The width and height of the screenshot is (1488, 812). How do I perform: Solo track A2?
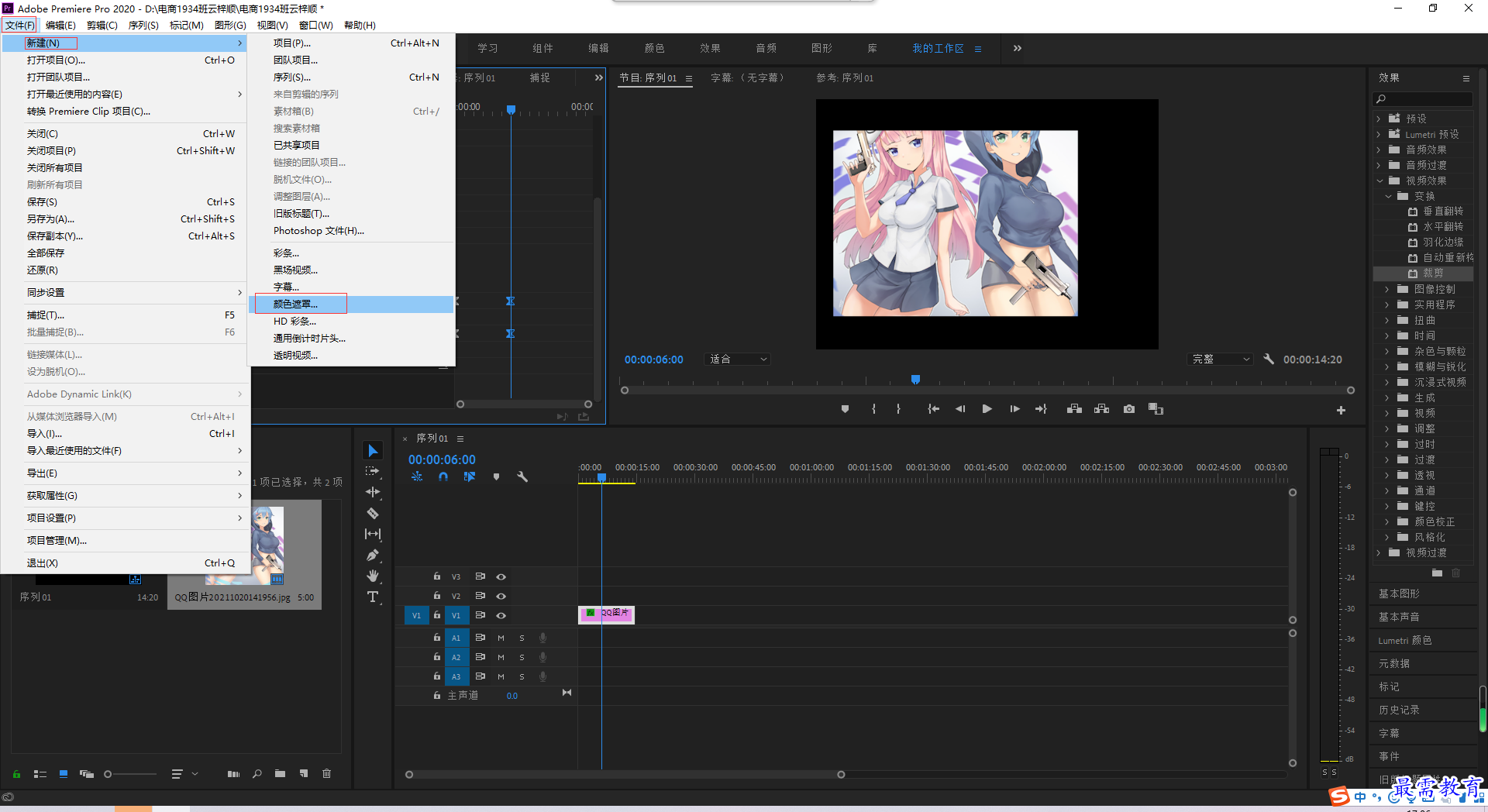[x=522, y=657]
